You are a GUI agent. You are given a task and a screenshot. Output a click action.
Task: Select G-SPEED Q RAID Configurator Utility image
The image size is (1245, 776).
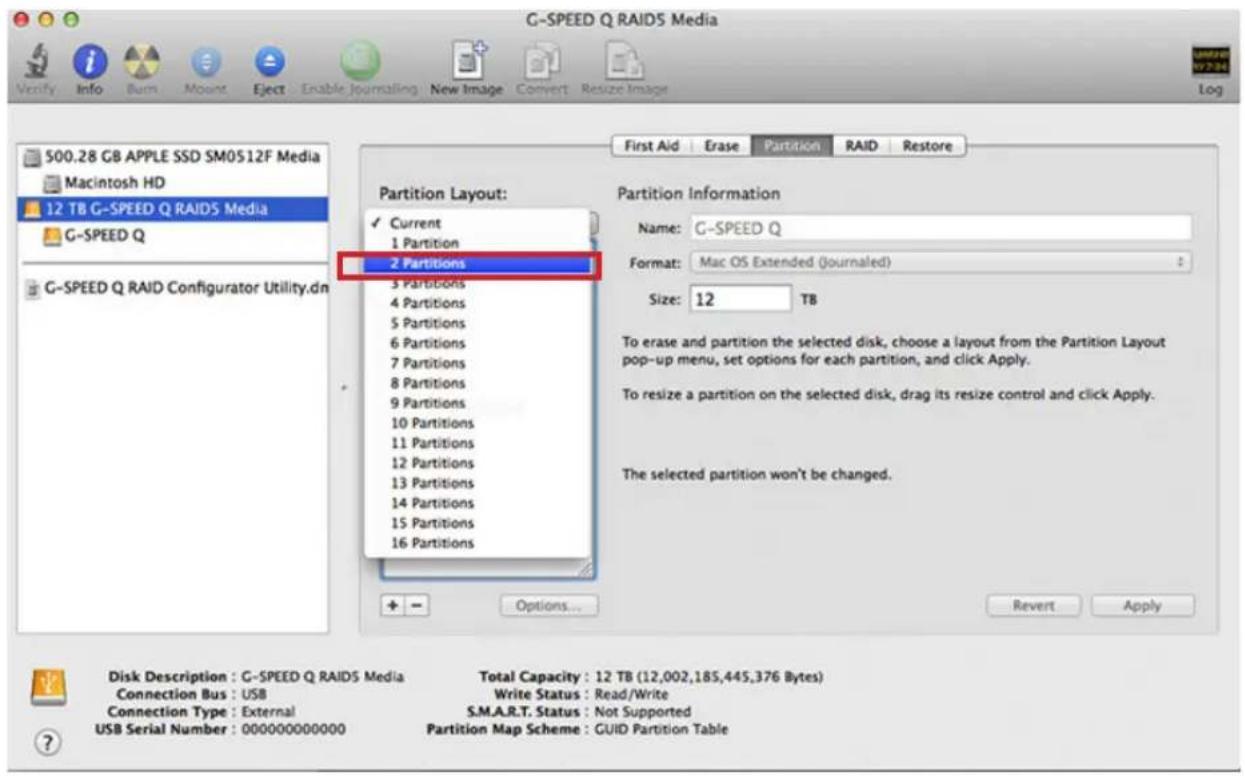coord(176,289)
